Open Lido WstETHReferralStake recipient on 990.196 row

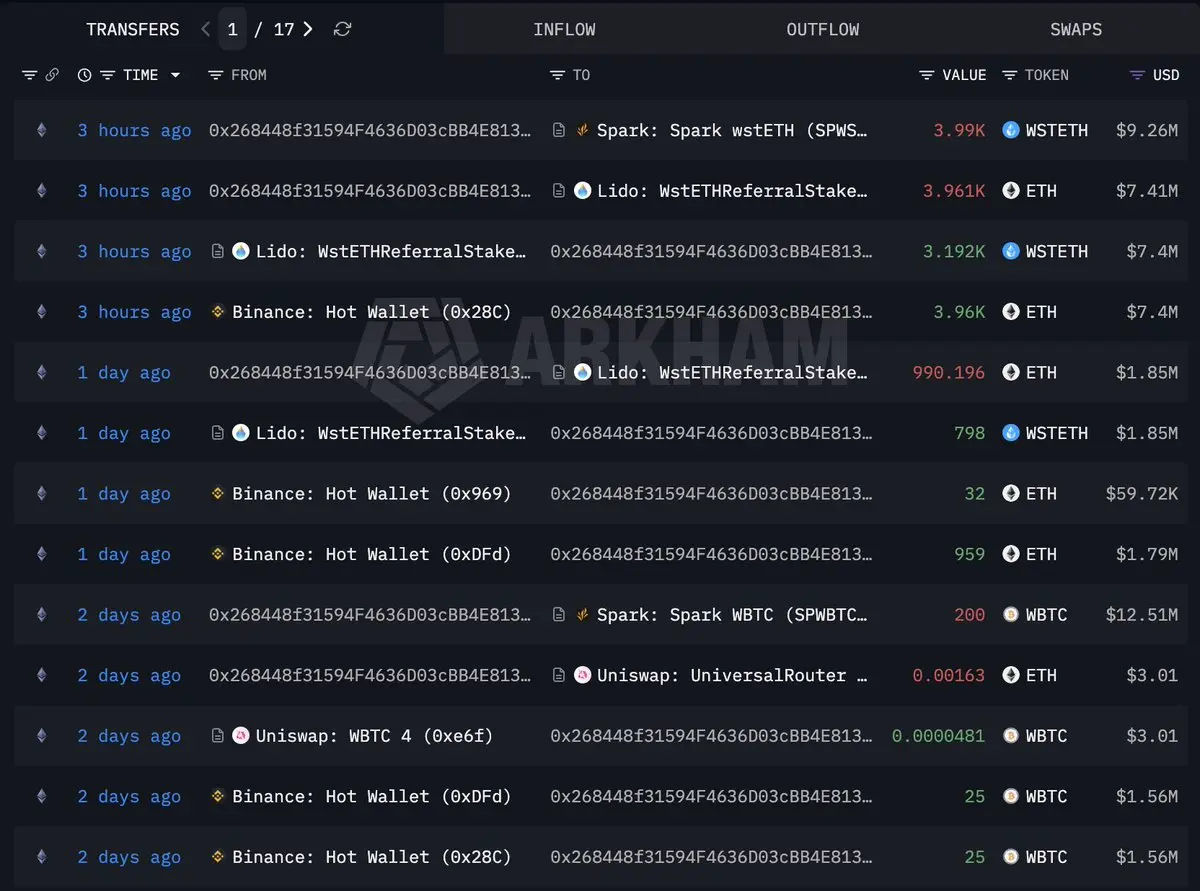[732, 372]
